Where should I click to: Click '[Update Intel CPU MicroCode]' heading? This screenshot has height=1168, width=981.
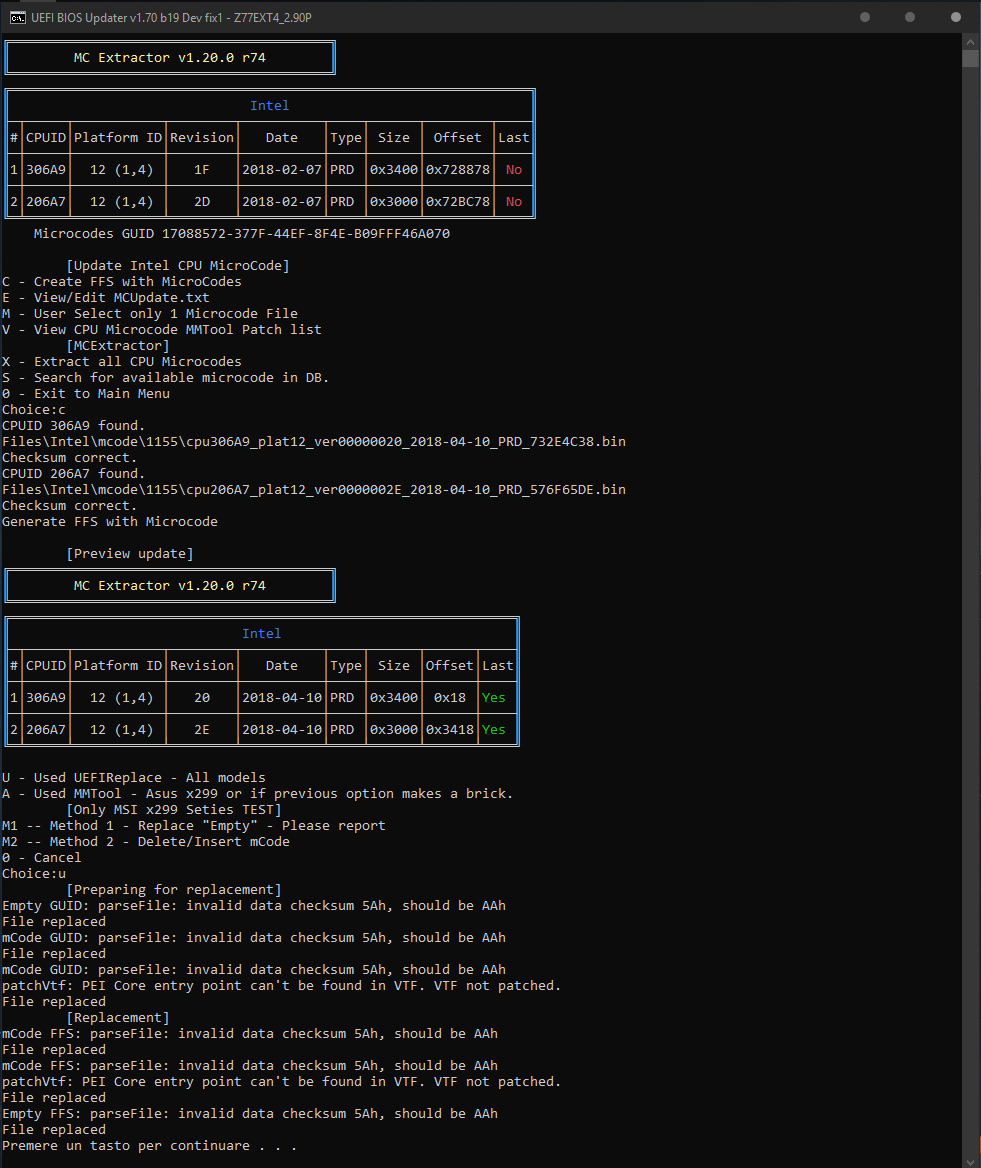click(x=178, y=266)
